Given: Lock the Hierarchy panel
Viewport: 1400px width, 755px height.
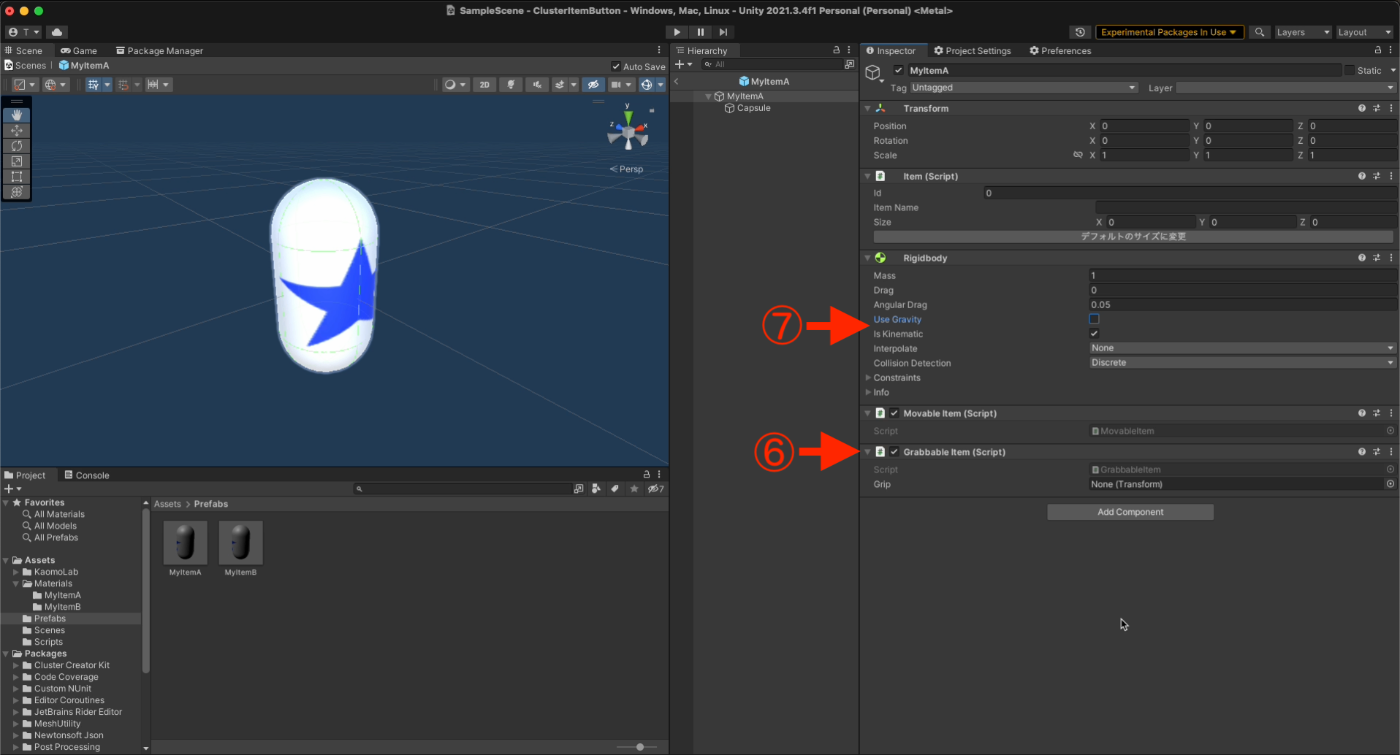Looking at the screenshot, I should [836, 50].
